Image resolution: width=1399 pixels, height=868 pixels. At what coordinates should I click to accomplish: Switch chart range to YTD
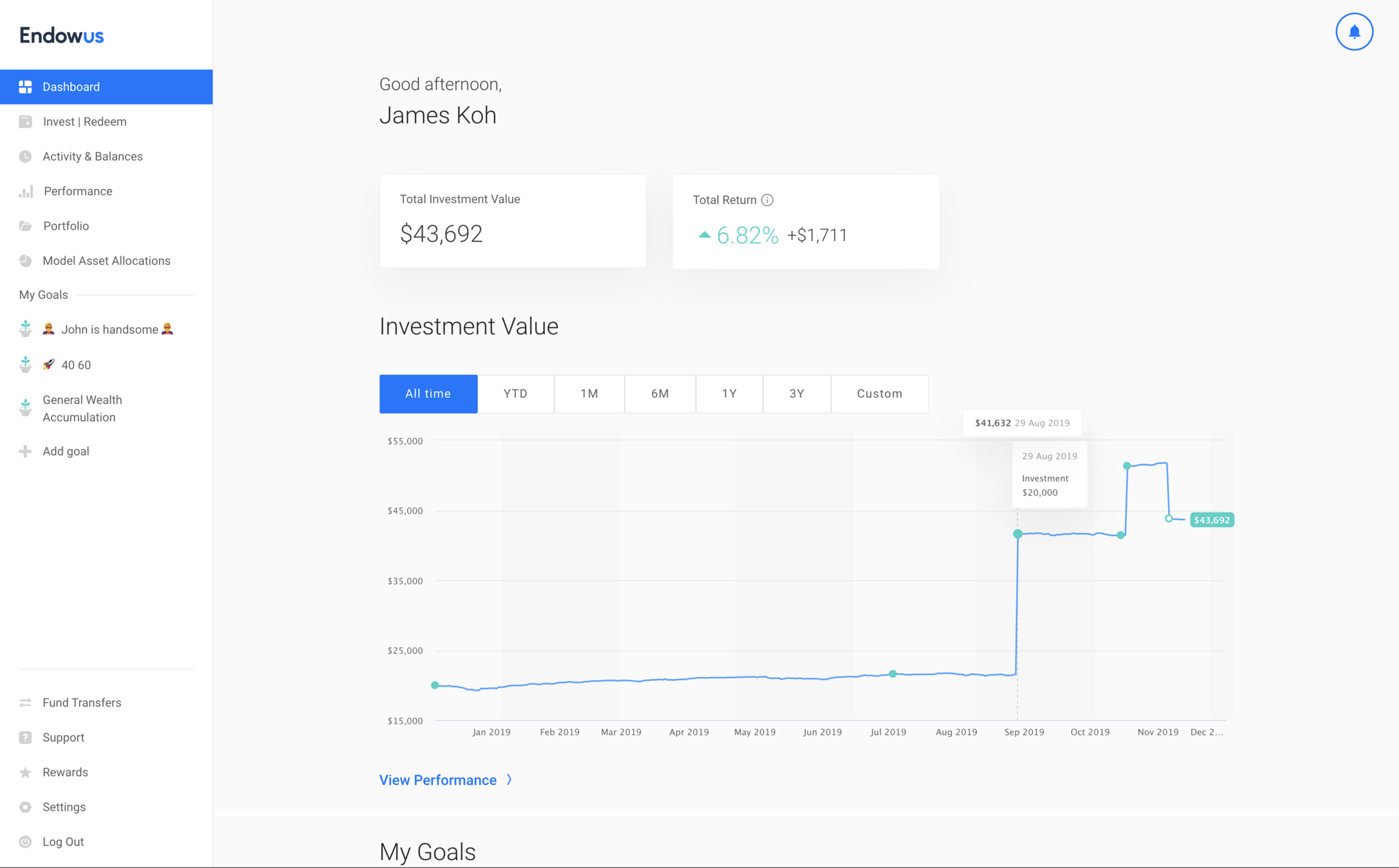coord(515,393)
